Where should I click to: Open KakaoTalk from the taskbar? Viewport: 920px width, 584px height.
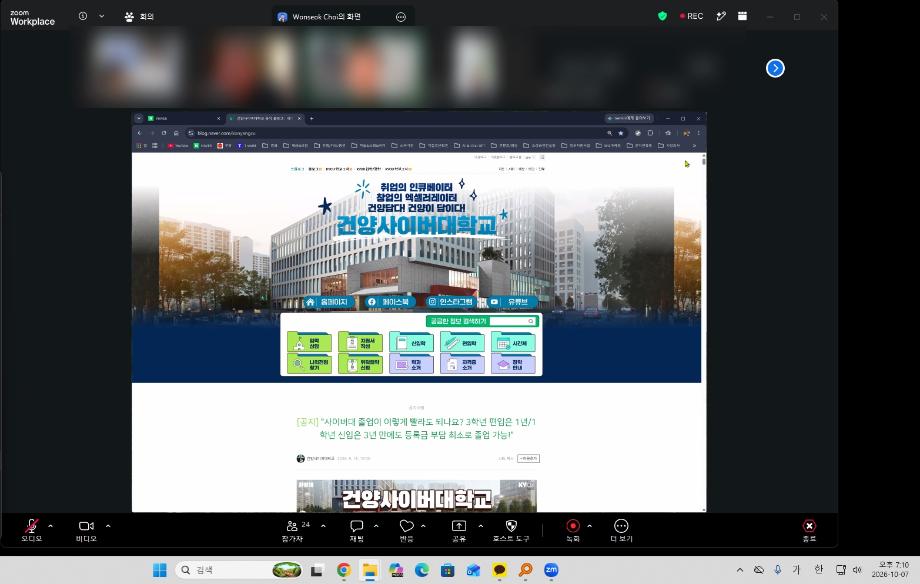coord(499,570)
